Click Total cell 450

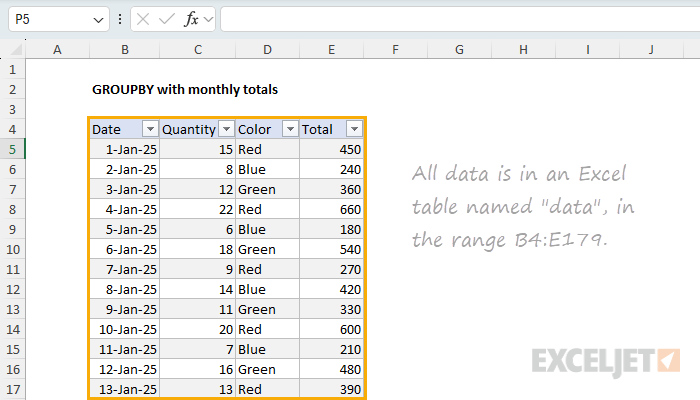[x=331, y=150]
